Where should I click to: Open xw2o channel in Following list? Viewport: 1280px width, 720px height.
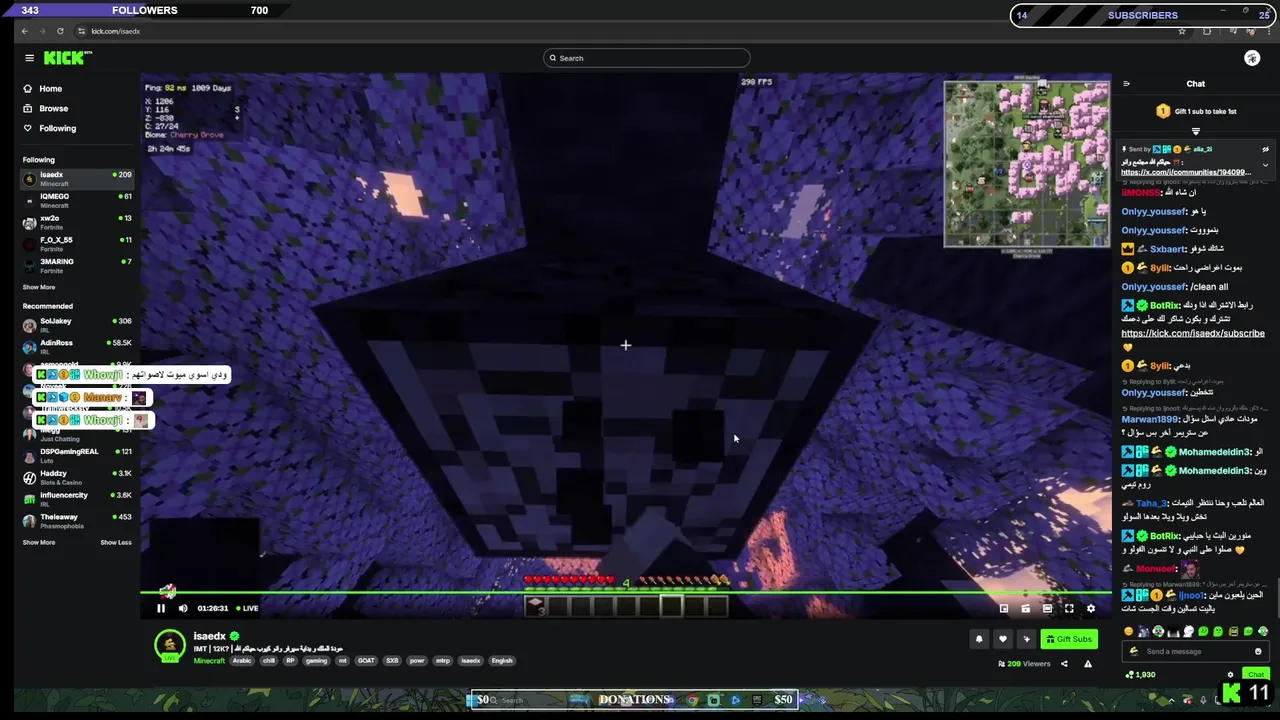pyautogui.click(x=78, y=222)
